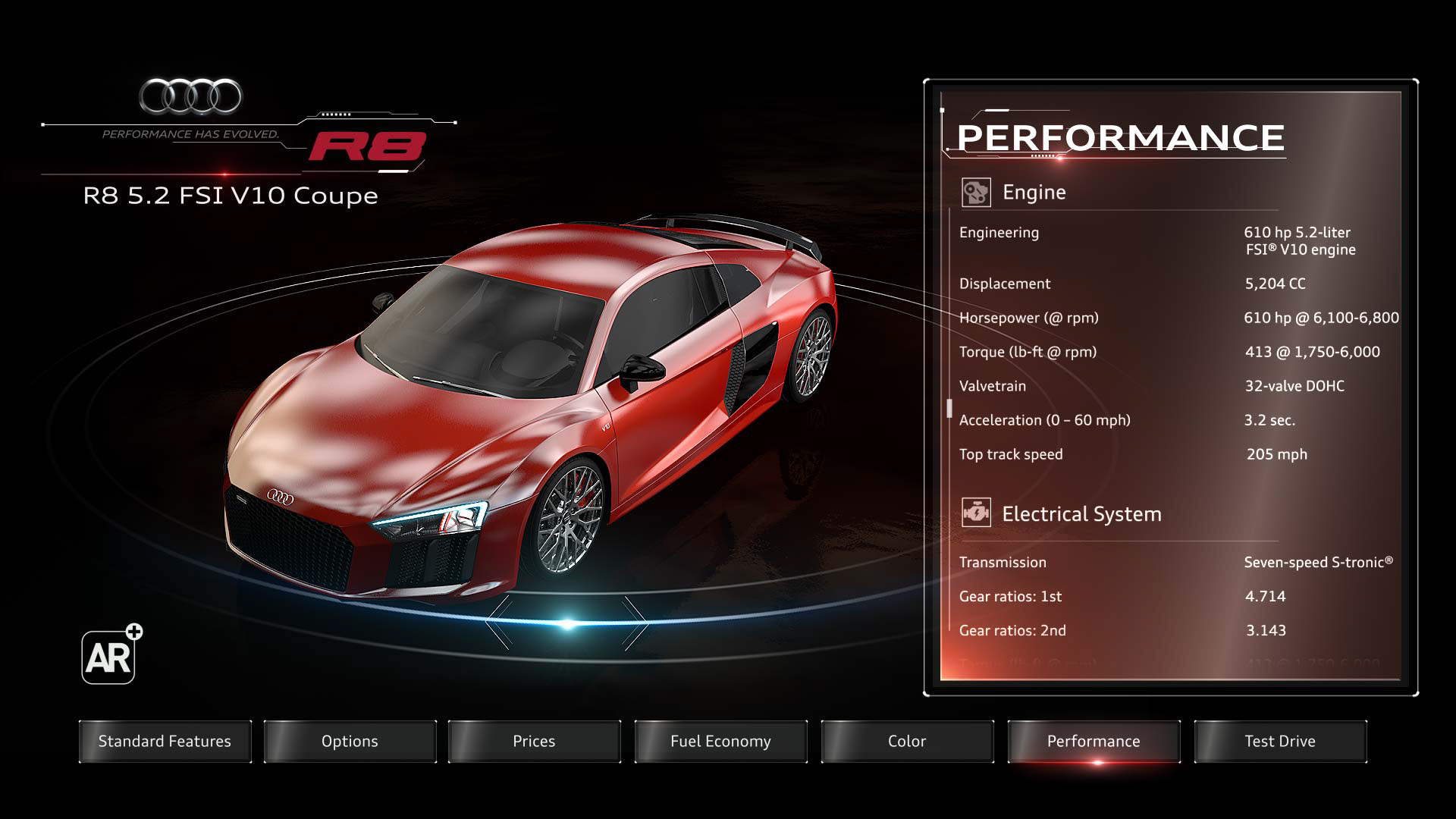
Task: Click the Transmission row label
Action: coord(1003,563)
